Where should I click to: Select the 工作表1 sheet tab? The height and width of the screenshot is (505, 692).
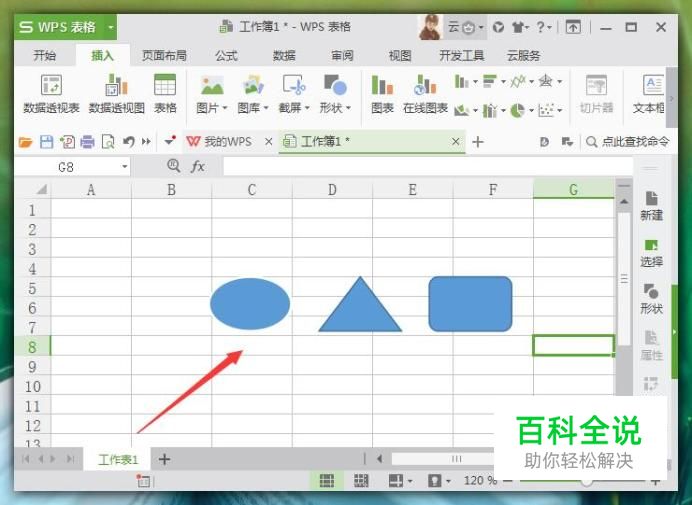coord(118,460)
